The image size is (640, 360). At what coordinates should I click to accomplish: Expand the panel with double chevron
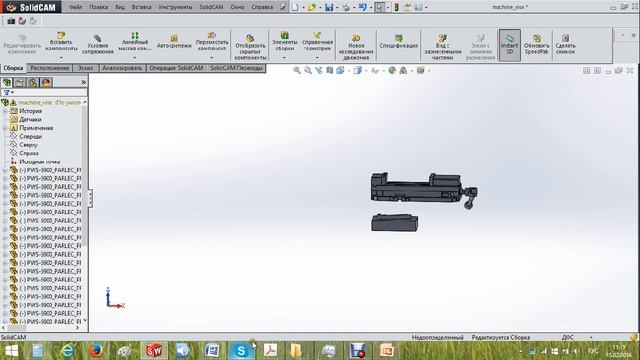83,82
